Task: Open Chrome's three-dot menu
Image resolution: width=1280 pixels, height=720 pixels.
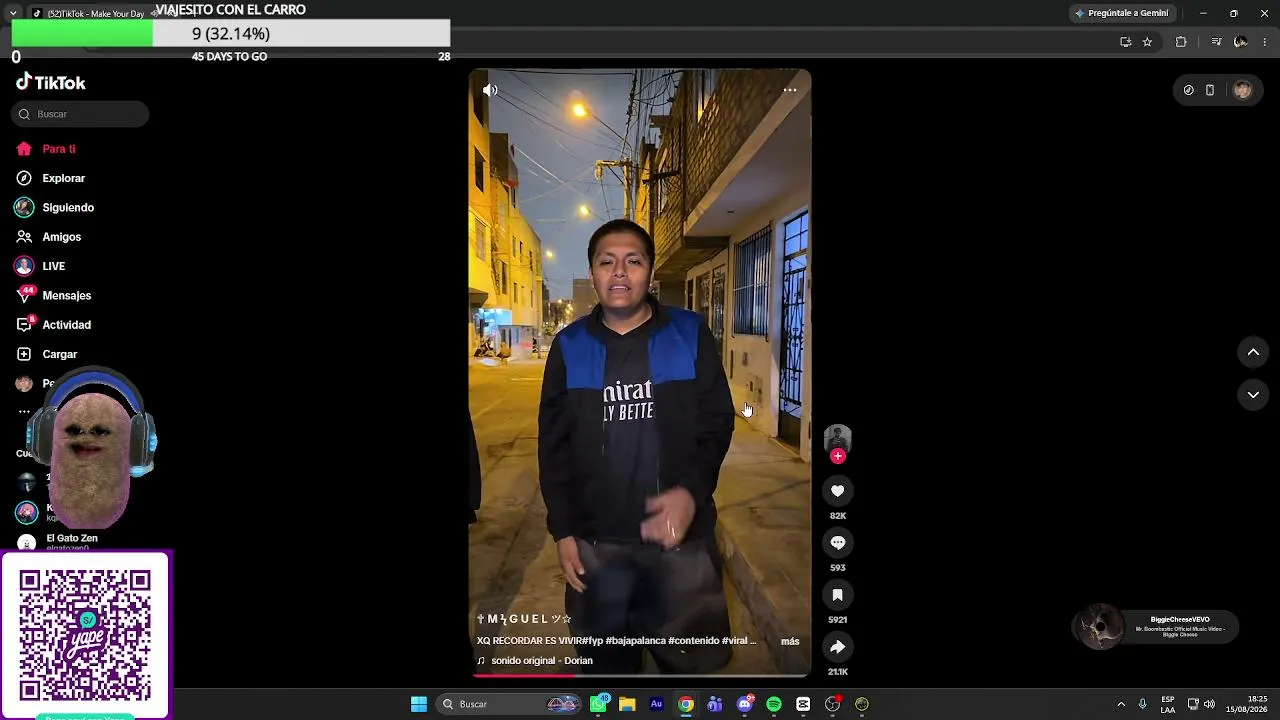Action: pyautogui.click(x=1265, y=42)
